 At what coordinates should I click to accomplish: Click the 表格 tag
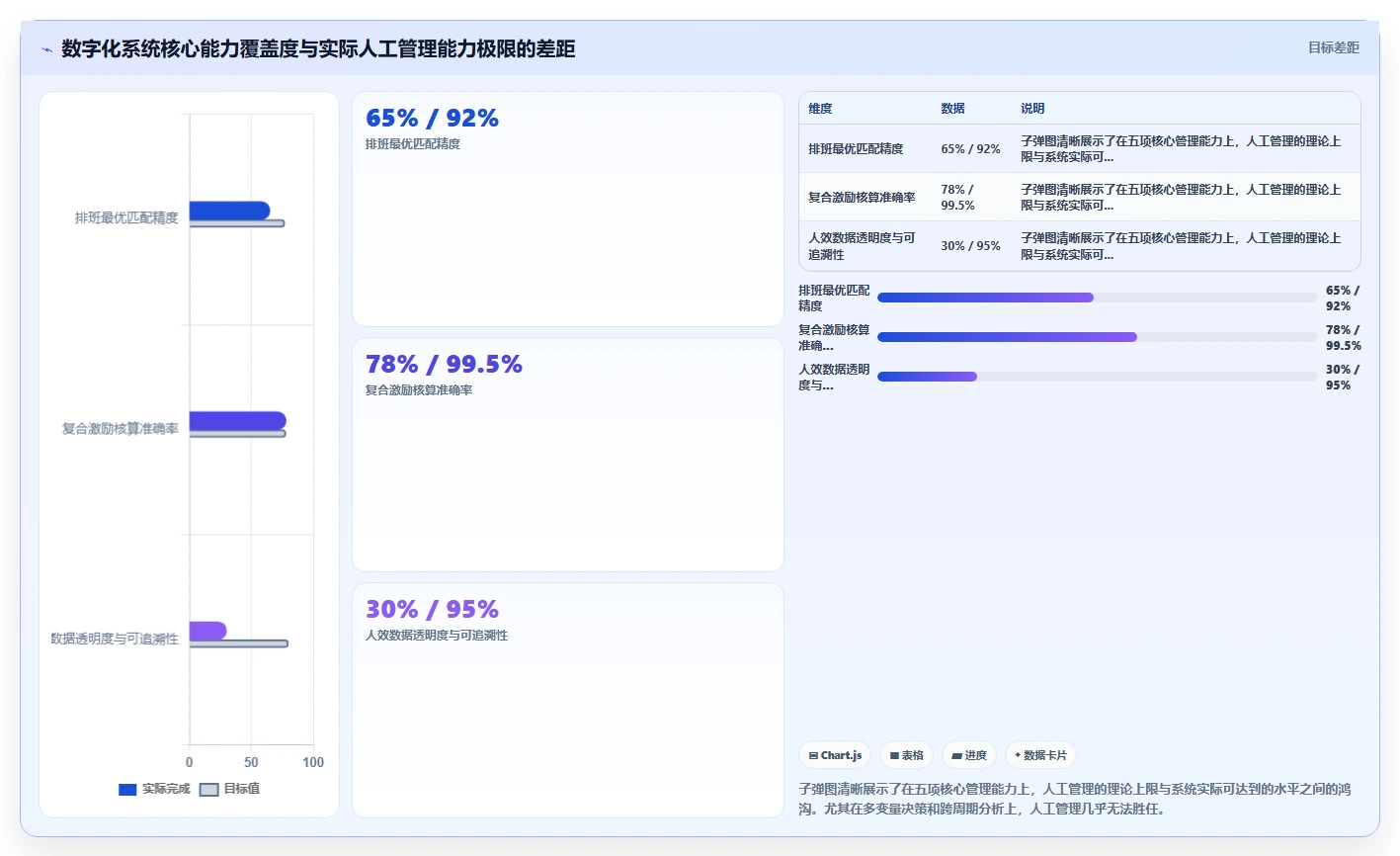click(x=906, y=755)
